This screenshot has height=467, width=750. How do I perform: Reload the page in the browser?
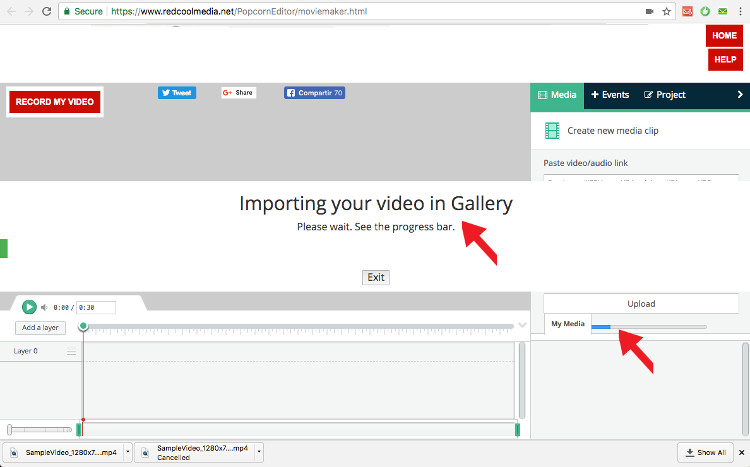[45, 11]
